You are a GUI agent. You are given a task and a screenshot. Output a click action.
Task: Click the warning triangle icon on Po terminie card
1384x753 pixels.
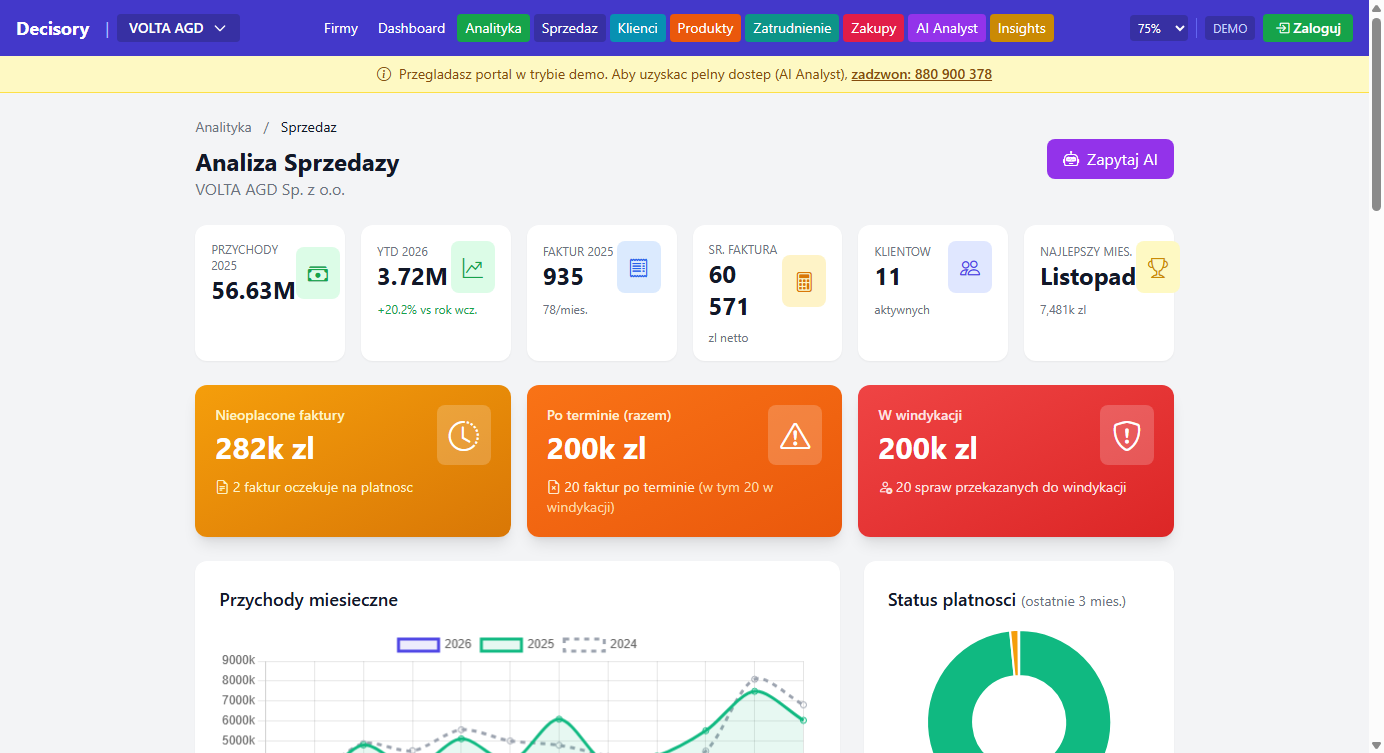point(795,435)
